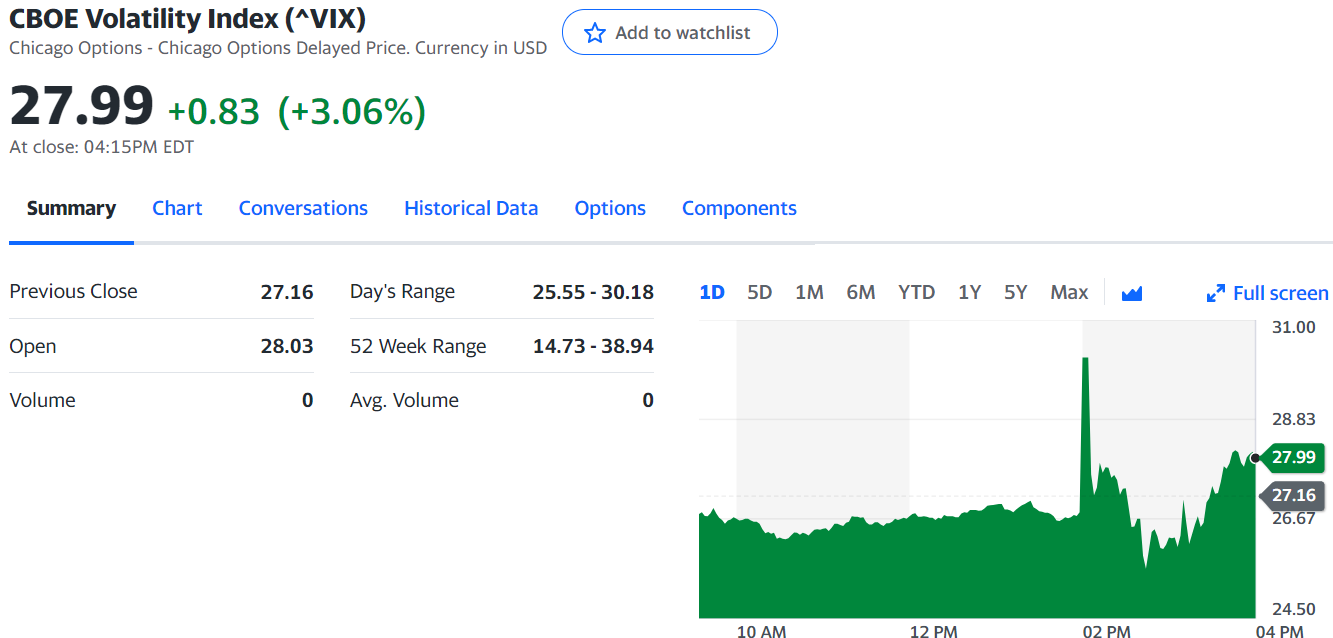Image resolution: width=1333 pixels, height=638 pixels.
Task: Click the Avg. Volume label
Action: (404, 400)
